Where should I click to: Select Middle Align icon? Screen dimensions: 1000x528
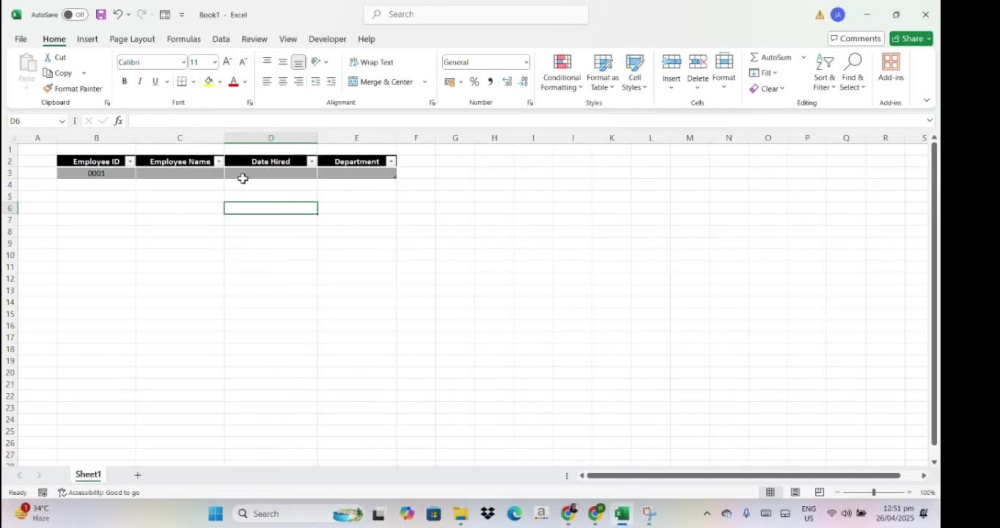click(x=283, y=62)
